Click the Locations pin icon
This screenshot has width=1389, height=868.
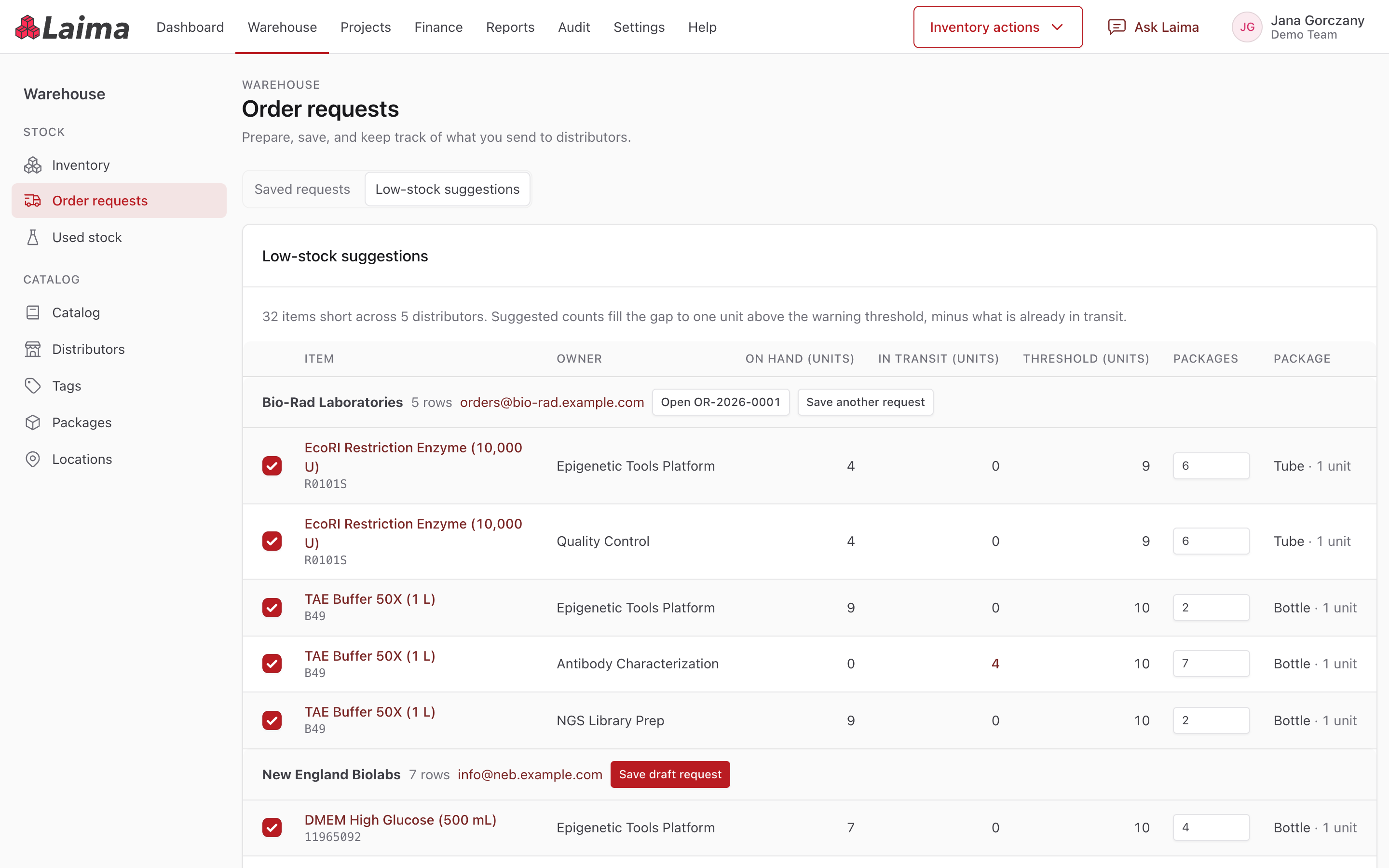[33, 459]
